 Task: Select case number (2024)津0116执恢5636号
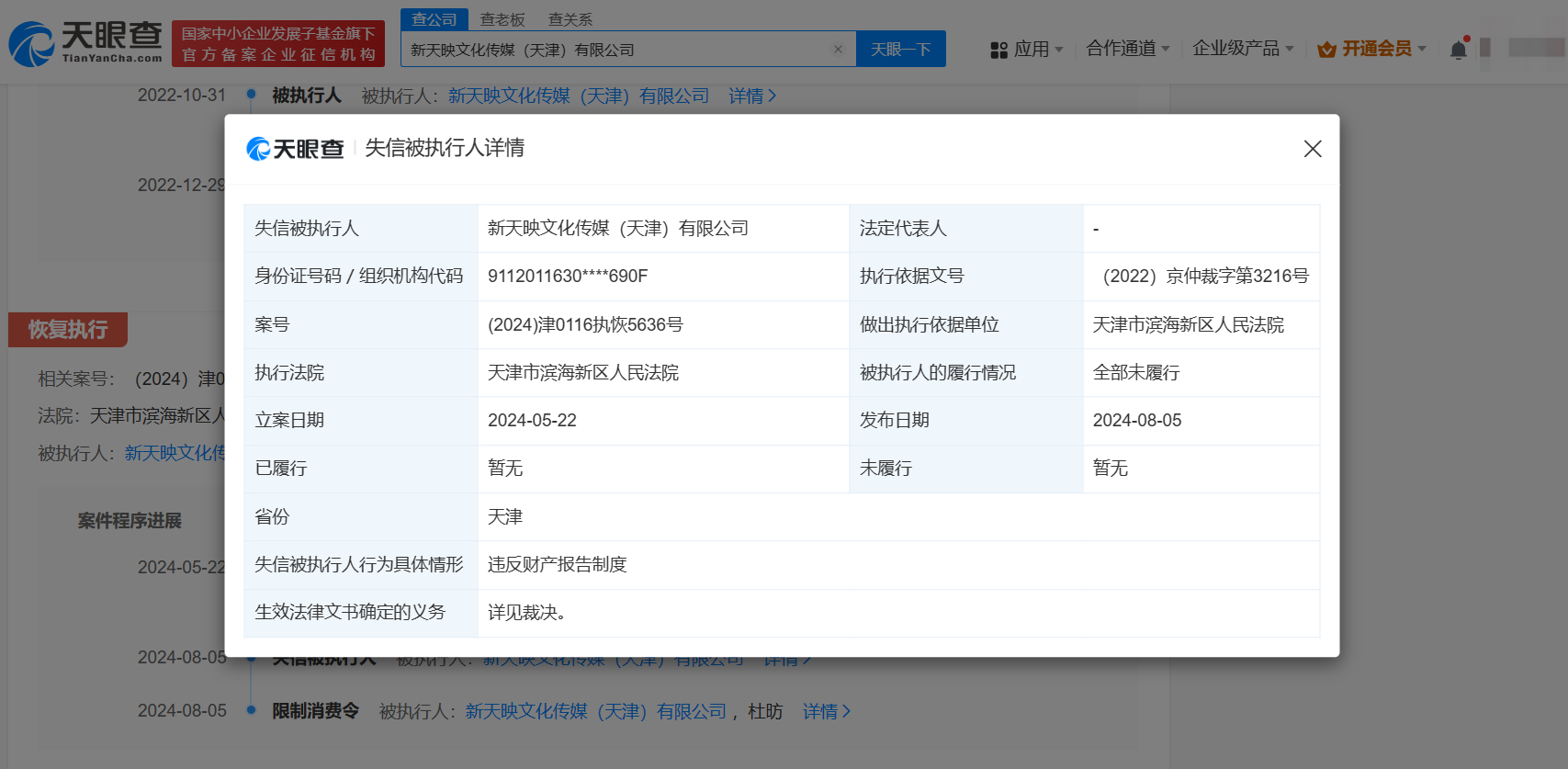(x=585, y=324)
